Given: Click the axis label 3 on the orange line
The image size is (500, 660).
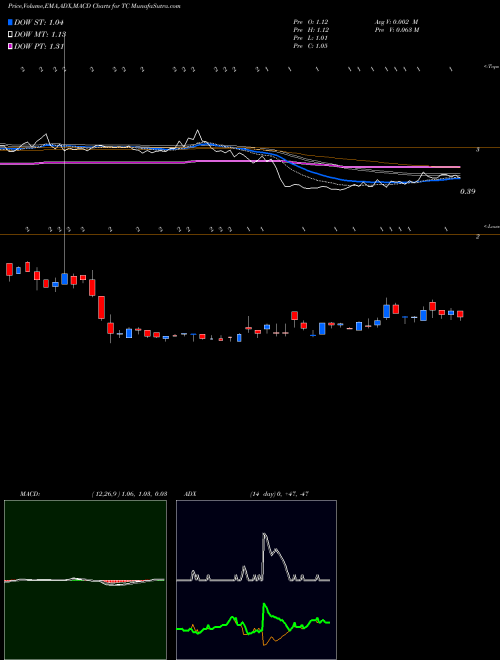Looking at the screenshot, I should [x=477, y=149].
